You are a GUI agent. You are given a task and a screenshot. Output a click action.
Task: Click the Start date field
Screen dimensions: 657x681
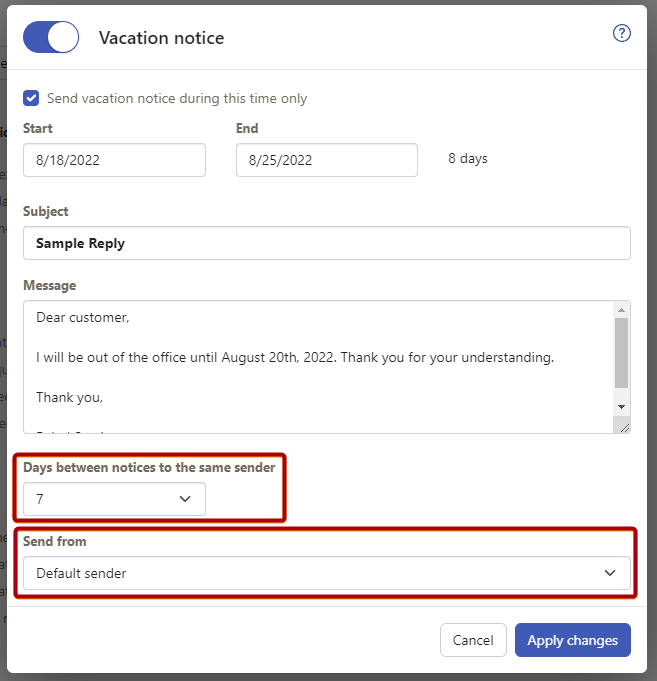pos(114,160)
